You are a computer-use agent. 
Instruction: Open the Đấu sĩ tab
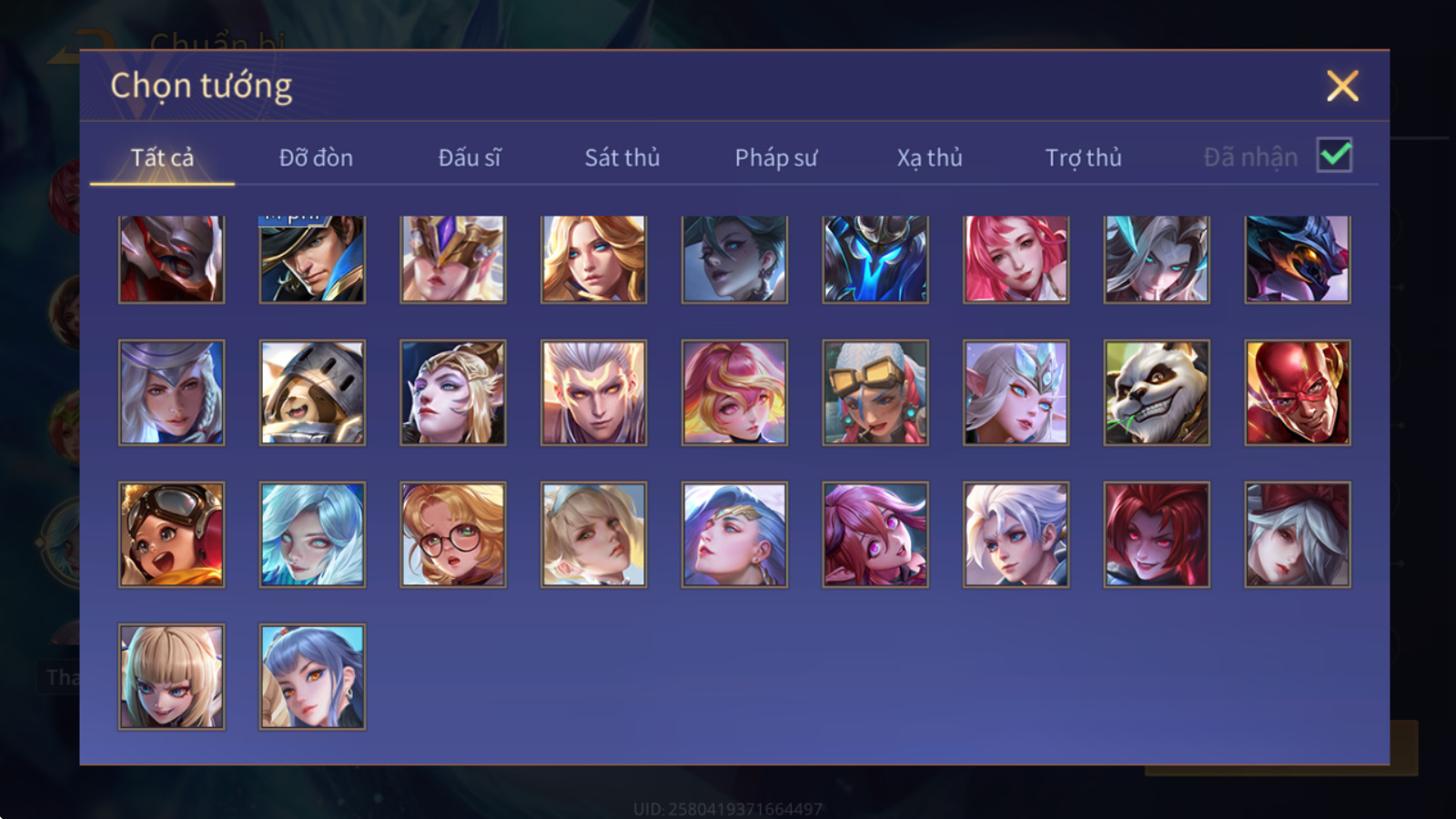[x=470, y=157]
